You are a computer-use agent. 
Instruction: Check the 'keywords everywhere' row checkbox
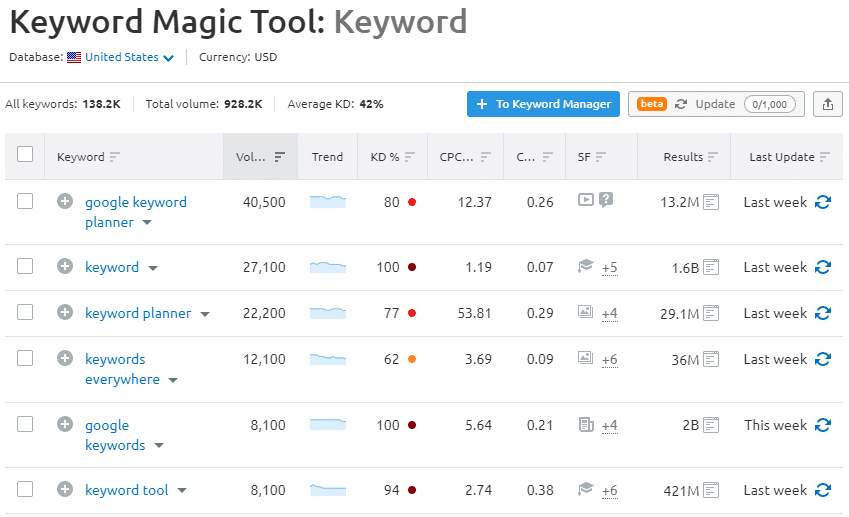25,358
